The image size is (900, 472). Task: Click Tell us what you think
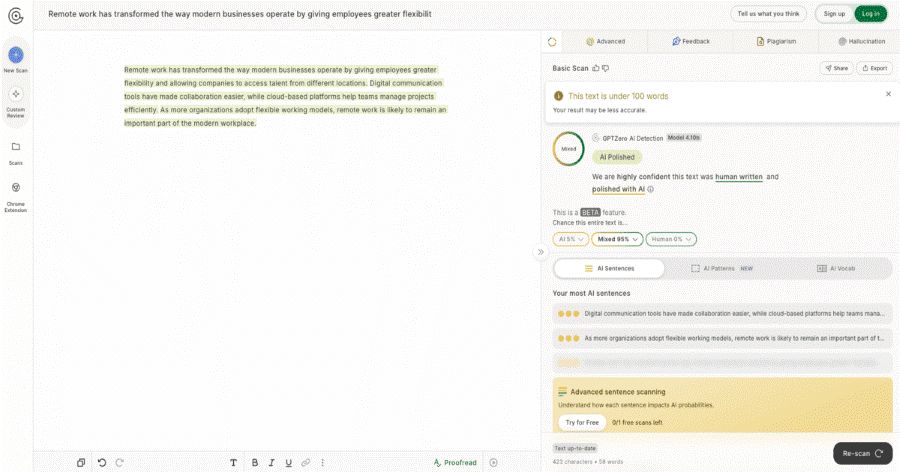coord(768,14)
